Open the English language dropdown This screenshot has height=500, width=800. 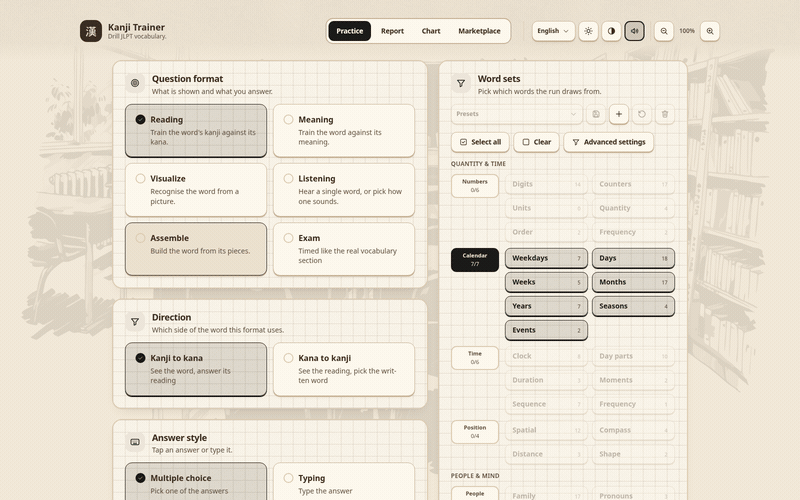tap(553, 31)
